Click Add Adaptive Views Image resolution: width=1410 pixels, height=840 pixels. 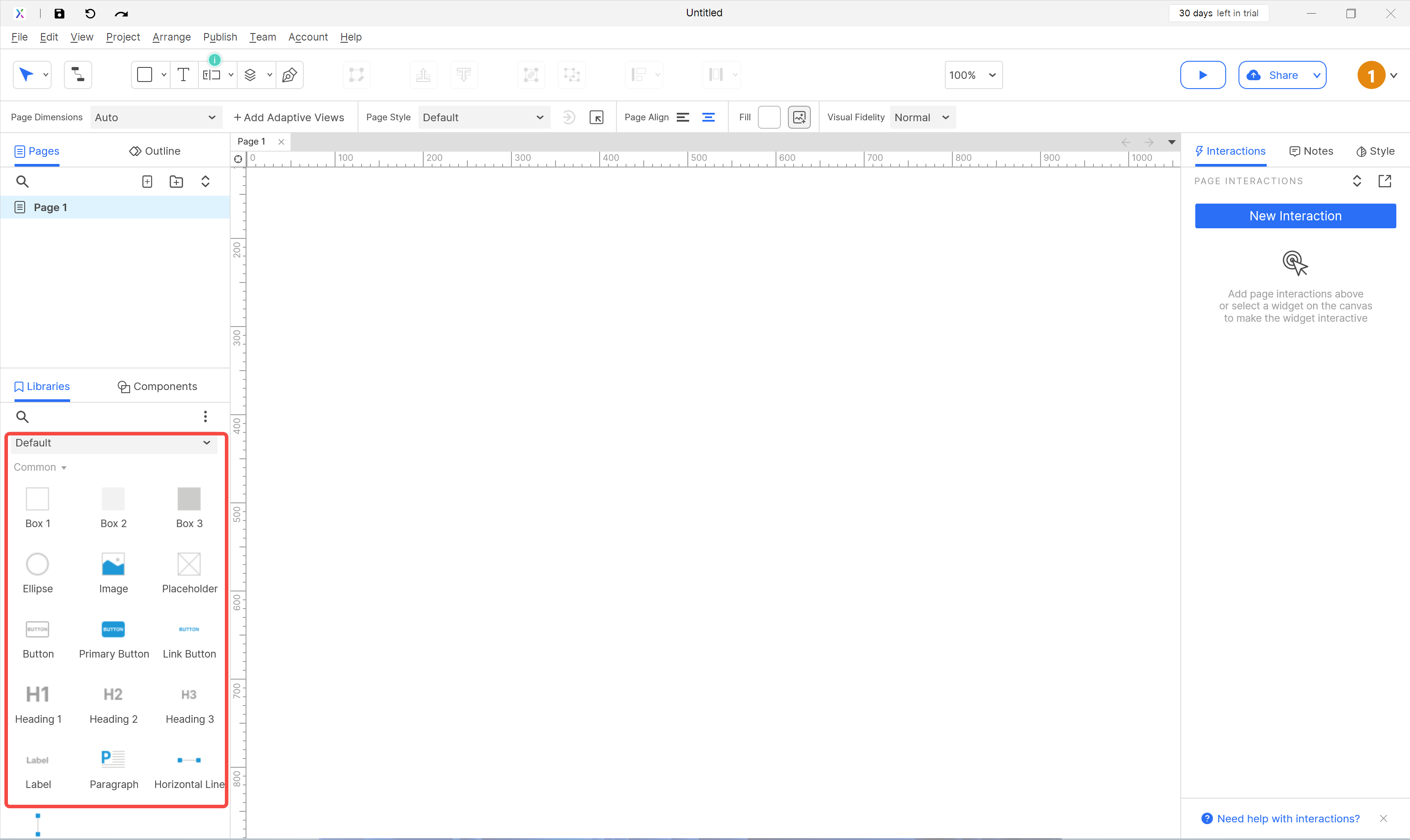pos(289,117)
